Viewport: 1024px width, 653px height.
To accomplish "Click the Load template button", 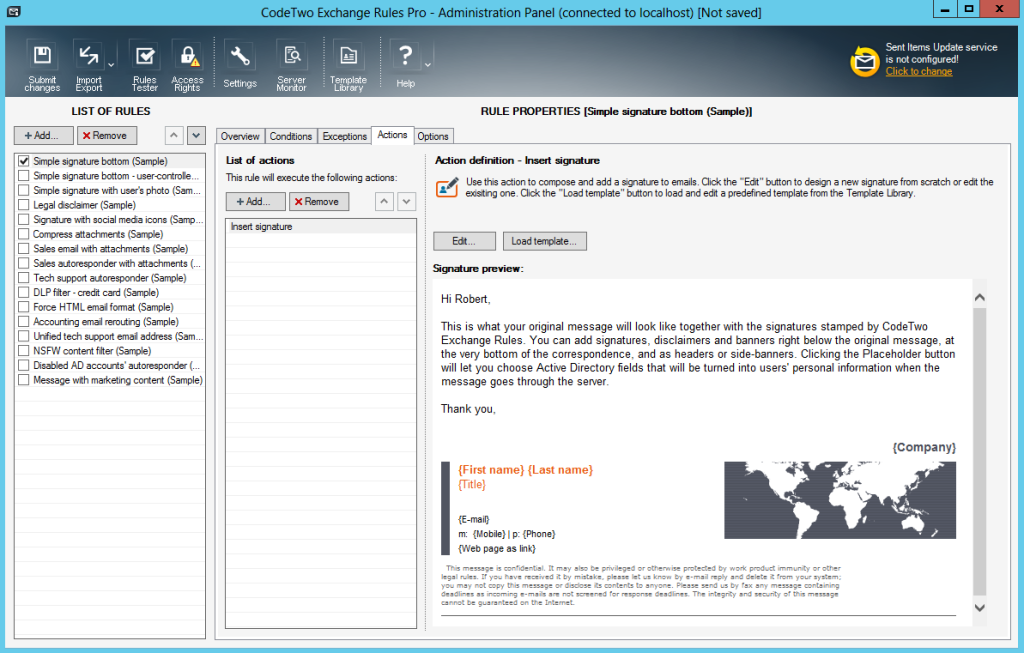I will click(x=544, y=240).
